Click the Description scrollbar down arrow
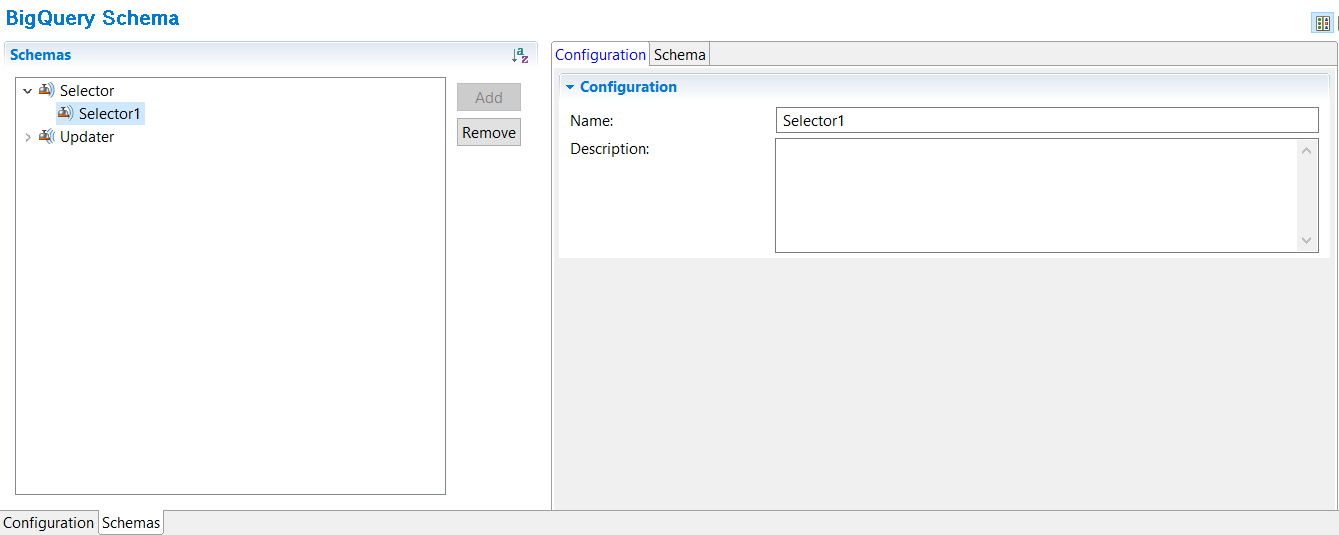This screenshot has height=535, width=1339. coord(1308,240)
